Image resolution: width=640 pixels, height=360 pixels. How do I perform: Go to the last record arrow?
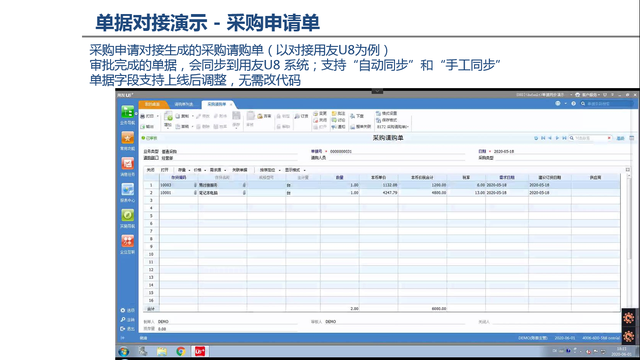564,138
